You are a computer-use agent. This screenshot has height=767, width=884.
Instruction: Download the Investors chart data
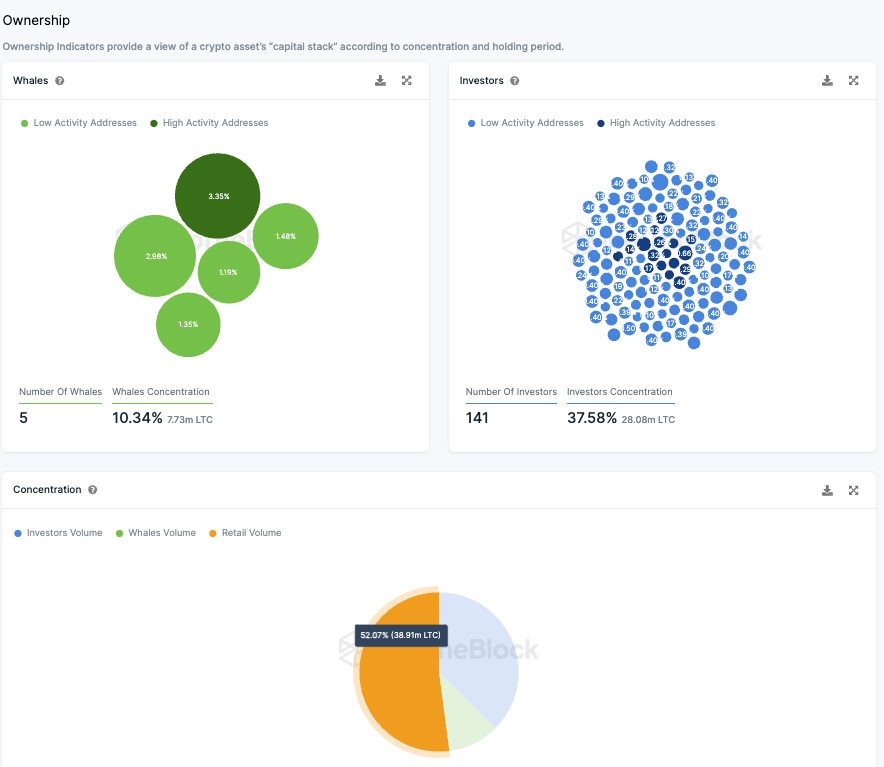pyautogui.click(x=827, y=81)
